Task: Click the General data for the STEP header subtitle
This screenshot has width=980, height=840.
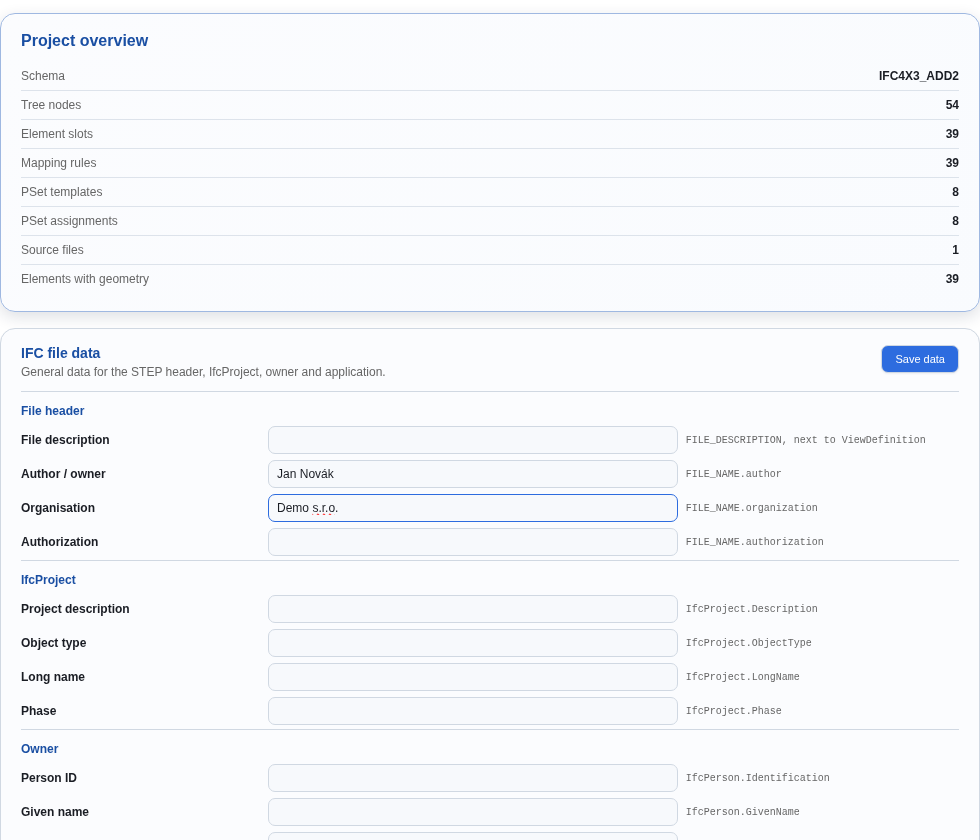Action: coord(203,372)
